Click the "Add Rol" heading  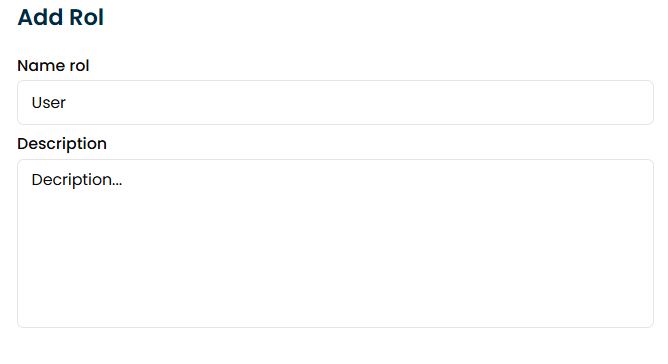click(x=60, y=17)
